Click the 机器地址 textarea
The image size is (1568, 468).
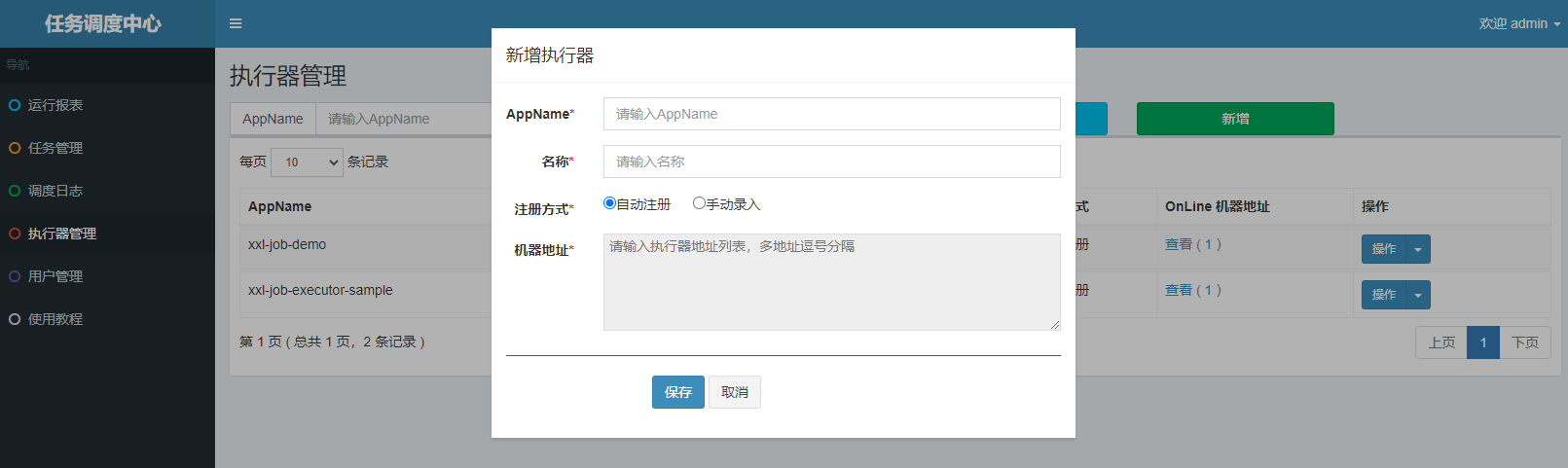pyautogui.click(x=832, y=282)
